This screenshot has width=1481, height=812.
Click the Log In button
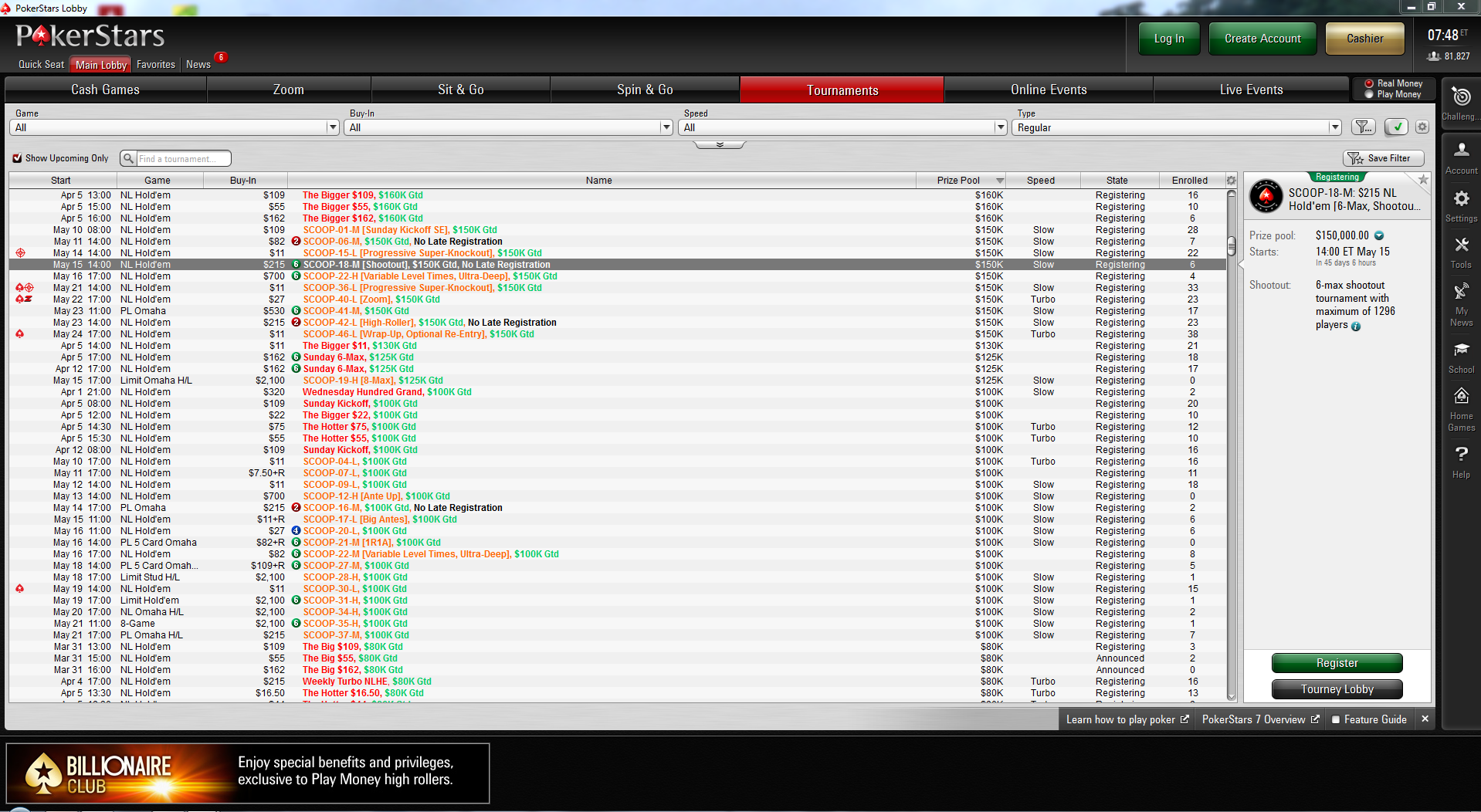(1169, 39)
